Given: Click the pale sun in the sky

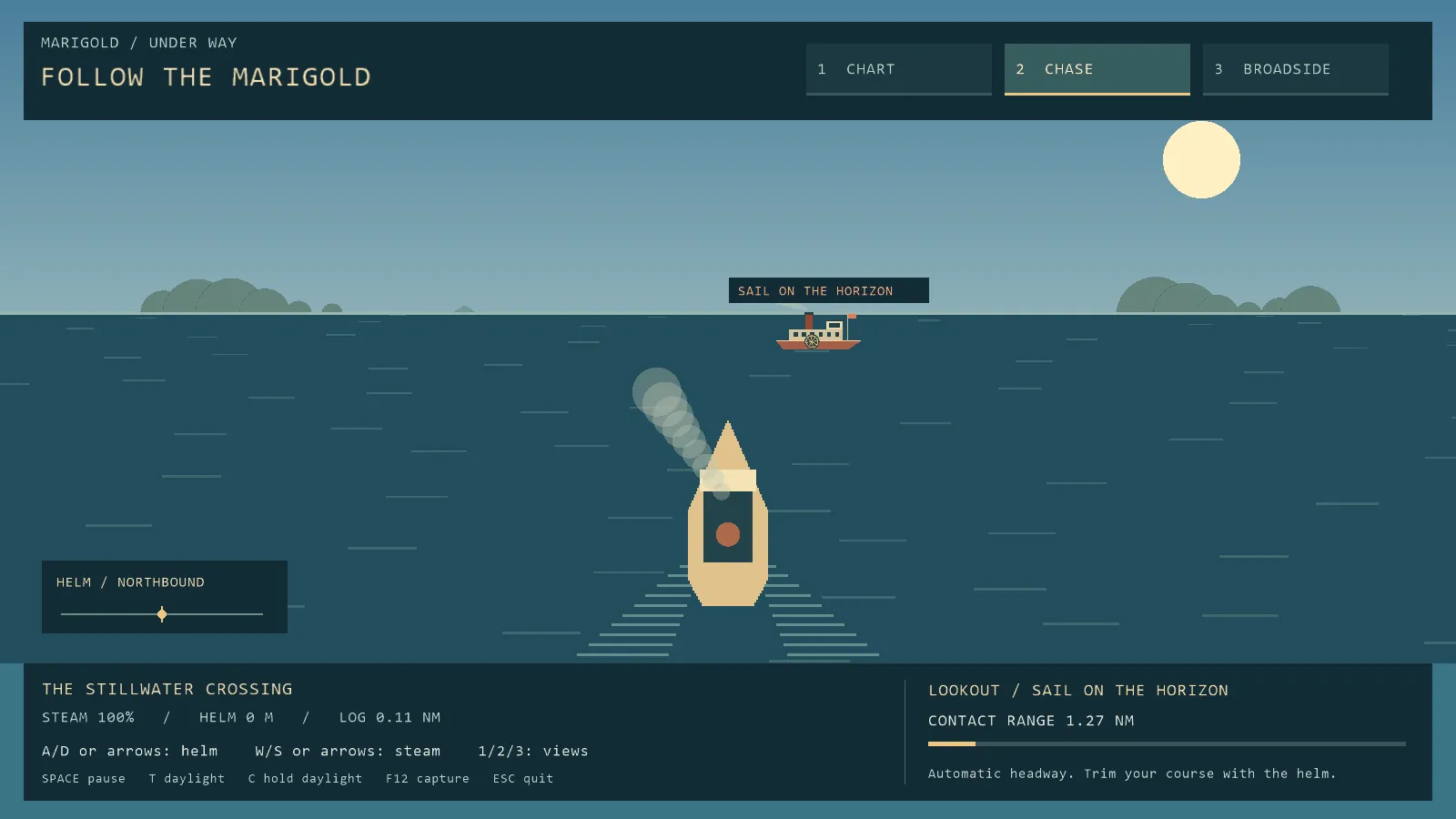Looking at the screenshot, I should [1201, 160].
